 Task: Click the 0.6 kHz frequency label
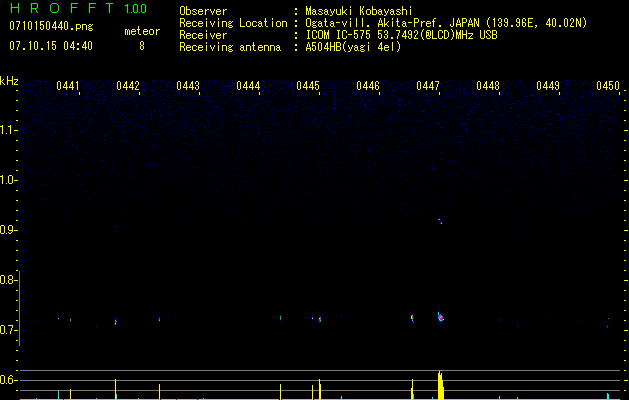click(8, 380)
